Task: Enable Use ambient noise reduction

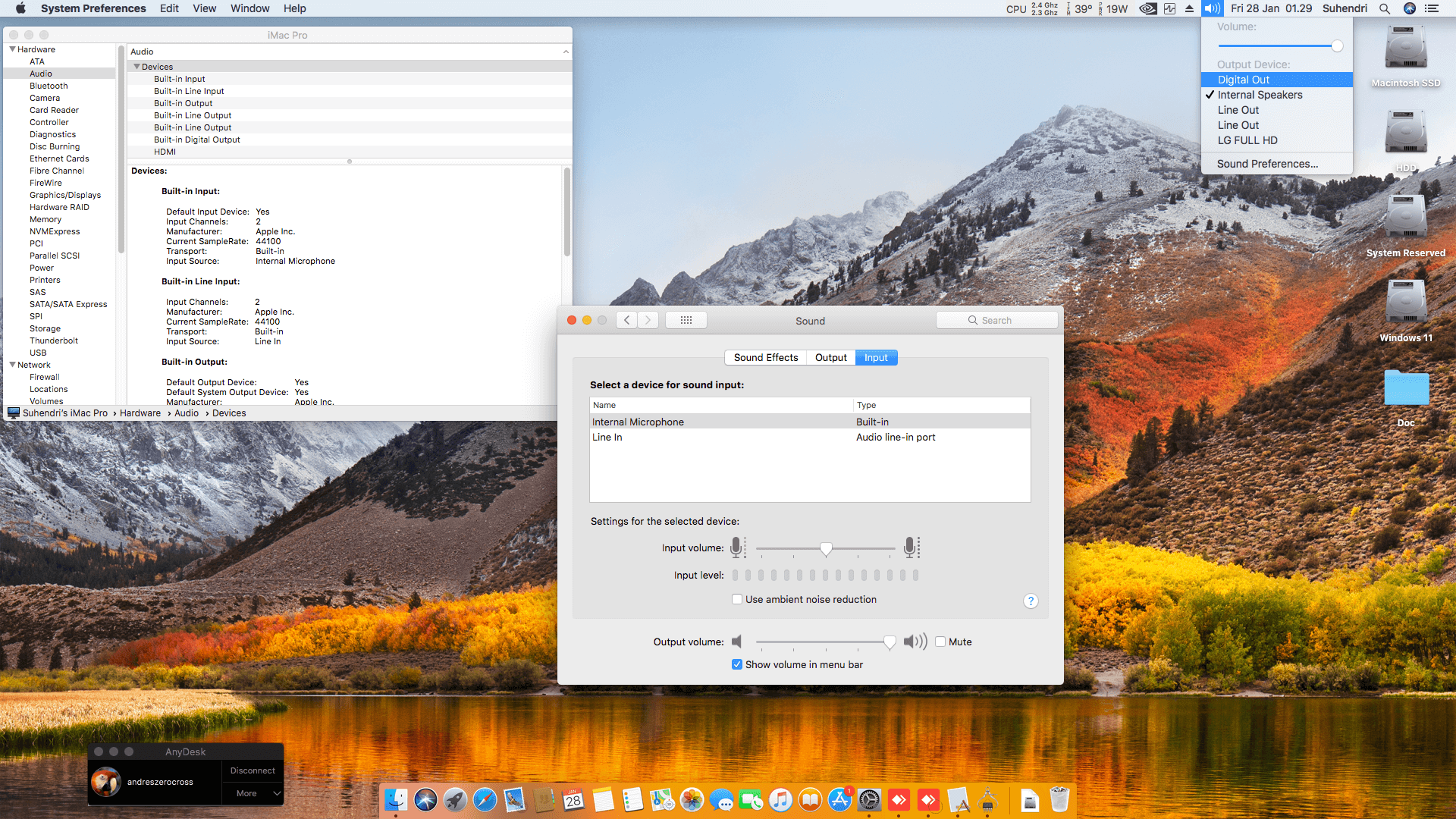Action: click(736, 599)
